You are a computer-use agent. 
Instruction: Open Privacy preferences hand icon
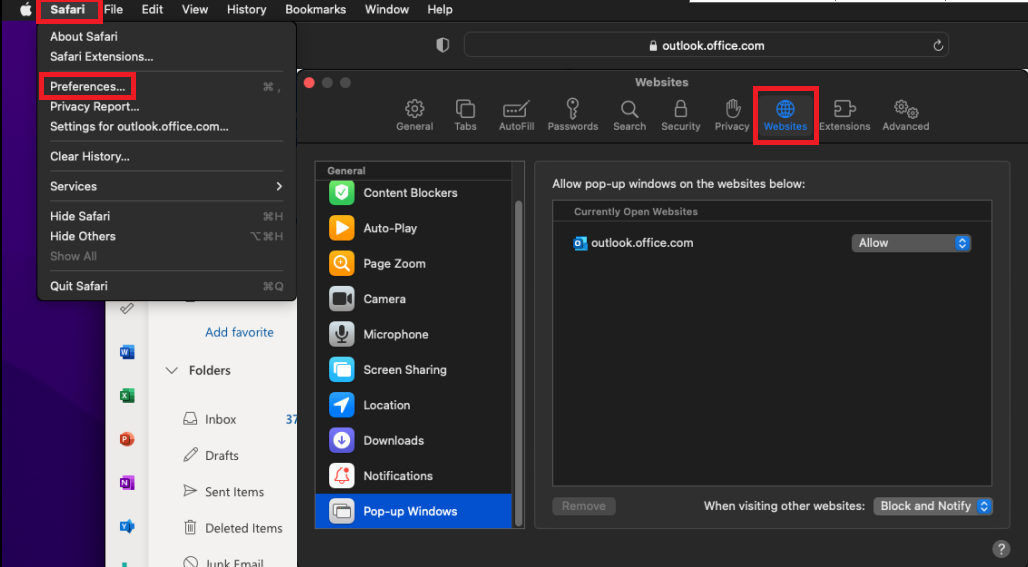[732, 114]
